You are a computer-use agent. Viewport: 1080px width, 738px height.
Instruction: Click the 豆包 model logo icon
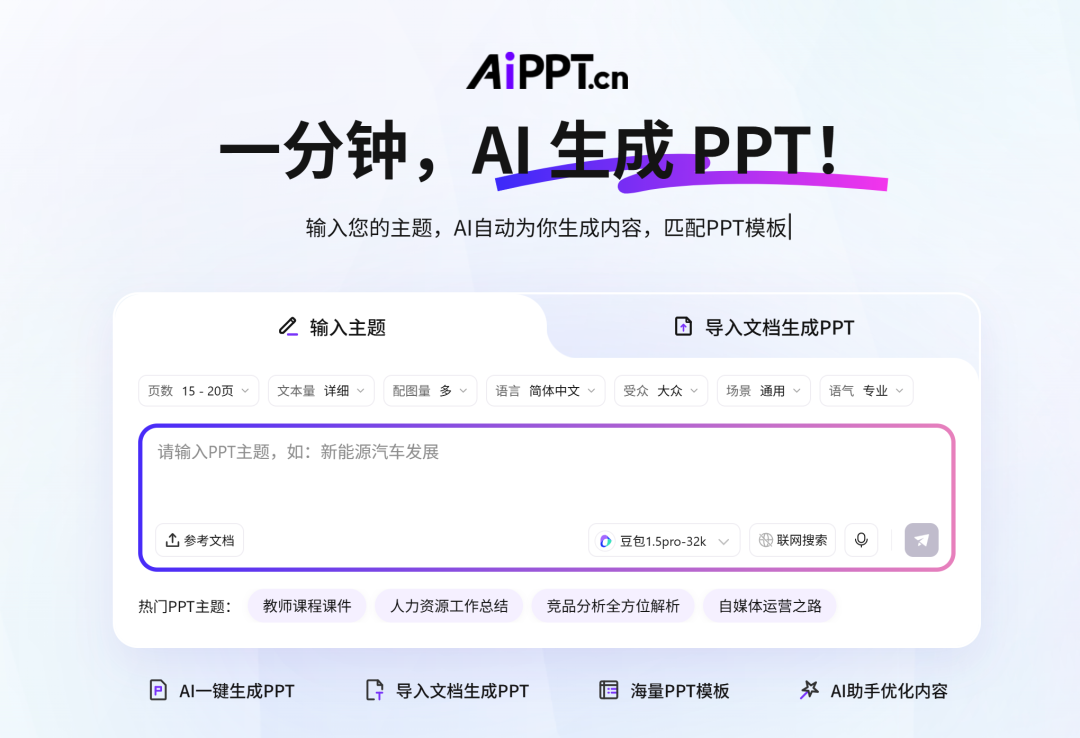(x=605, y=541)
